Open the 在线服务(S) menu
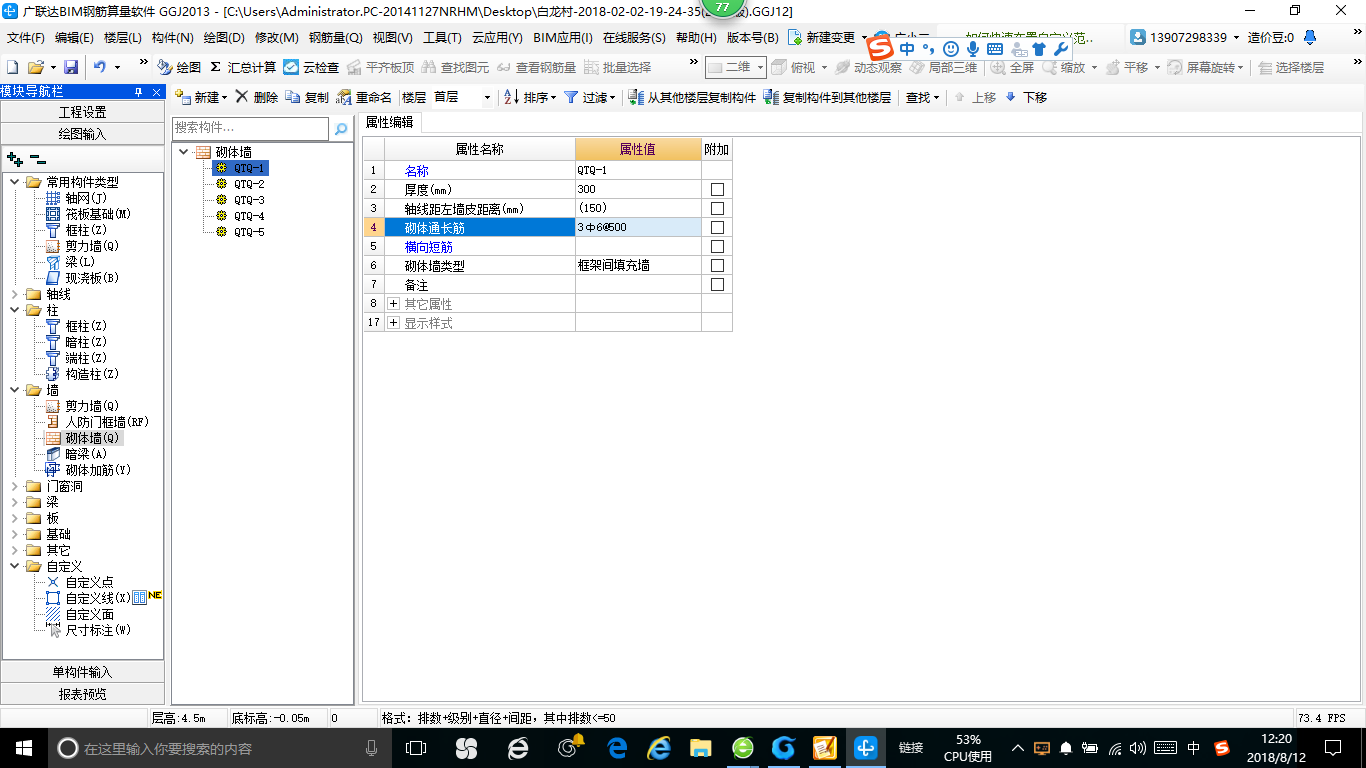The image size is (1366, 768). click(634, 38)
